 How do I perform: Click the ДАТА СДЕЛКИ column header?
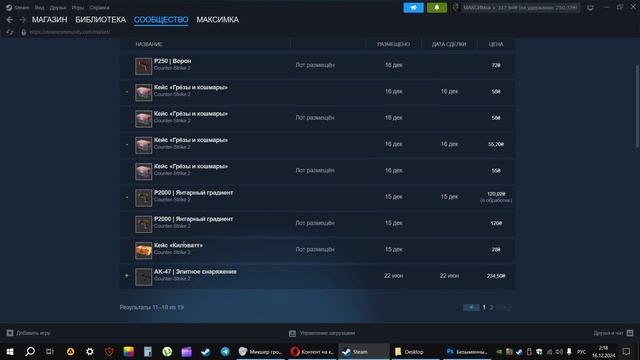click(x=449, y=44)
